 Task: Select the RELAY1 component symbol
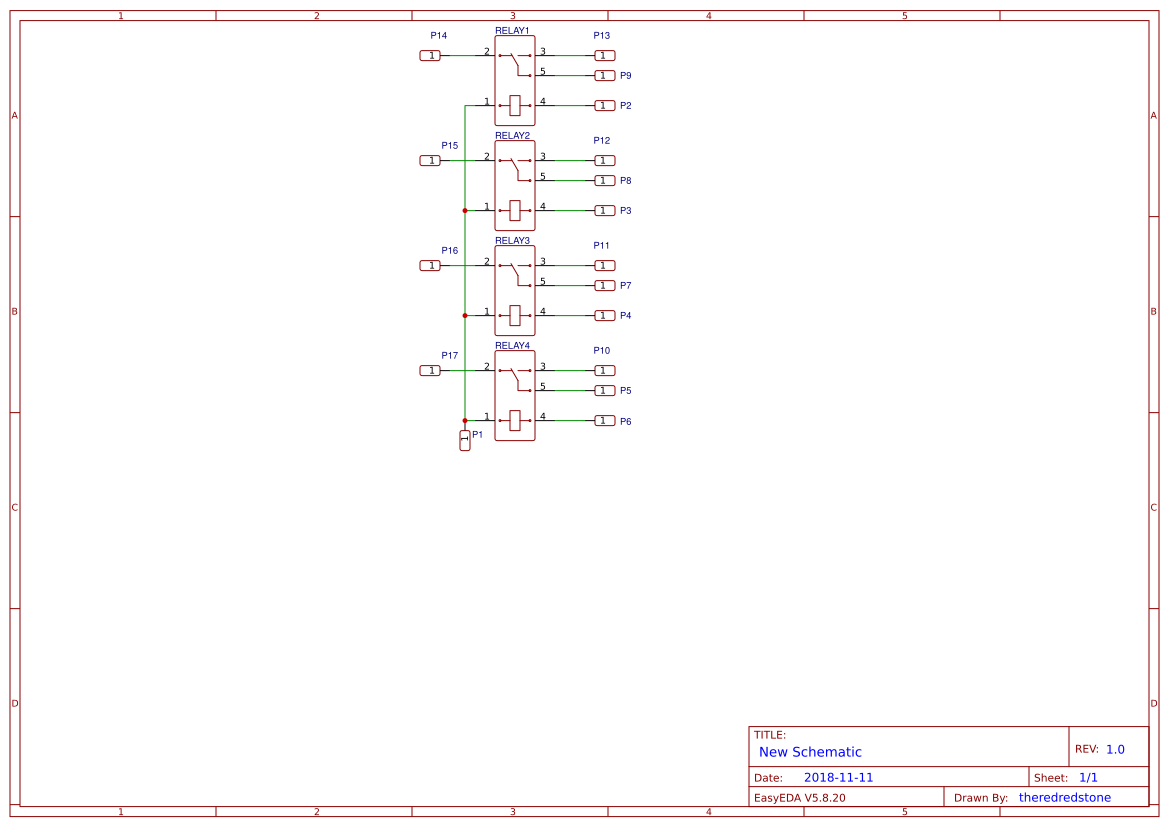click(x=515, y=82)
